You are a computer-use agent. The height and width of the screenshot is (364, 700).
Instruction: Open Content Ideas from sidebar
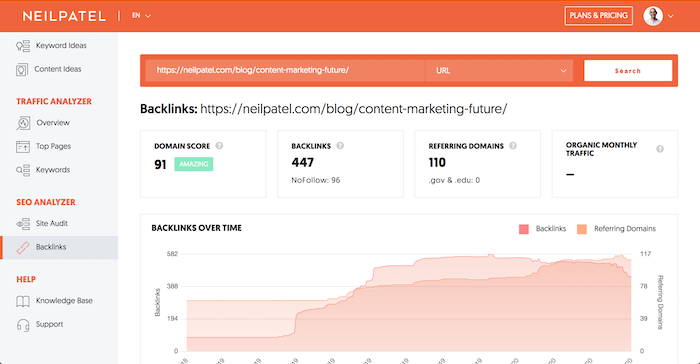click(x=58, y=69)
